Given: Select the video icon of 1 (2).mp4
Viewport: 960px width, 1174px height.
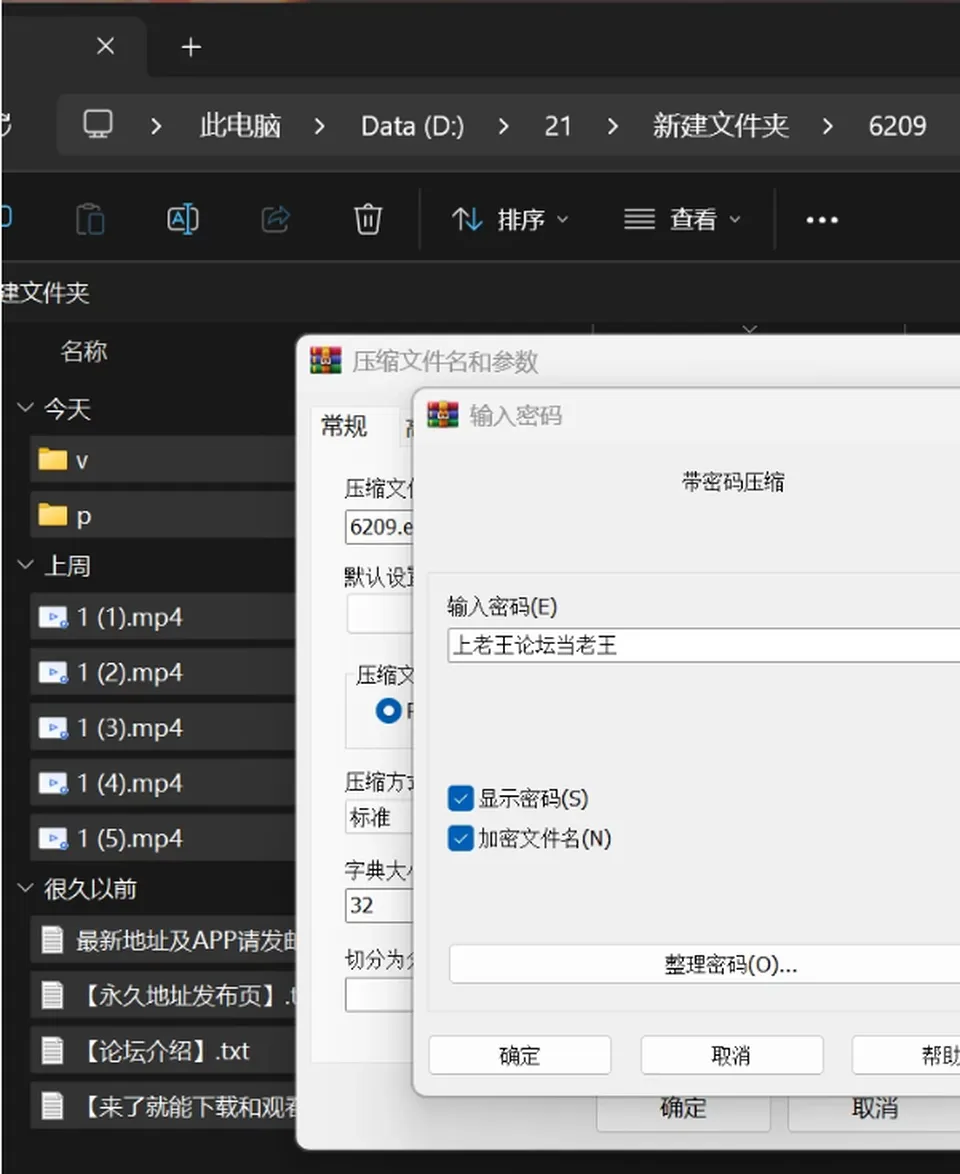Looking at the screenshot, I should (x=53, y=672).
